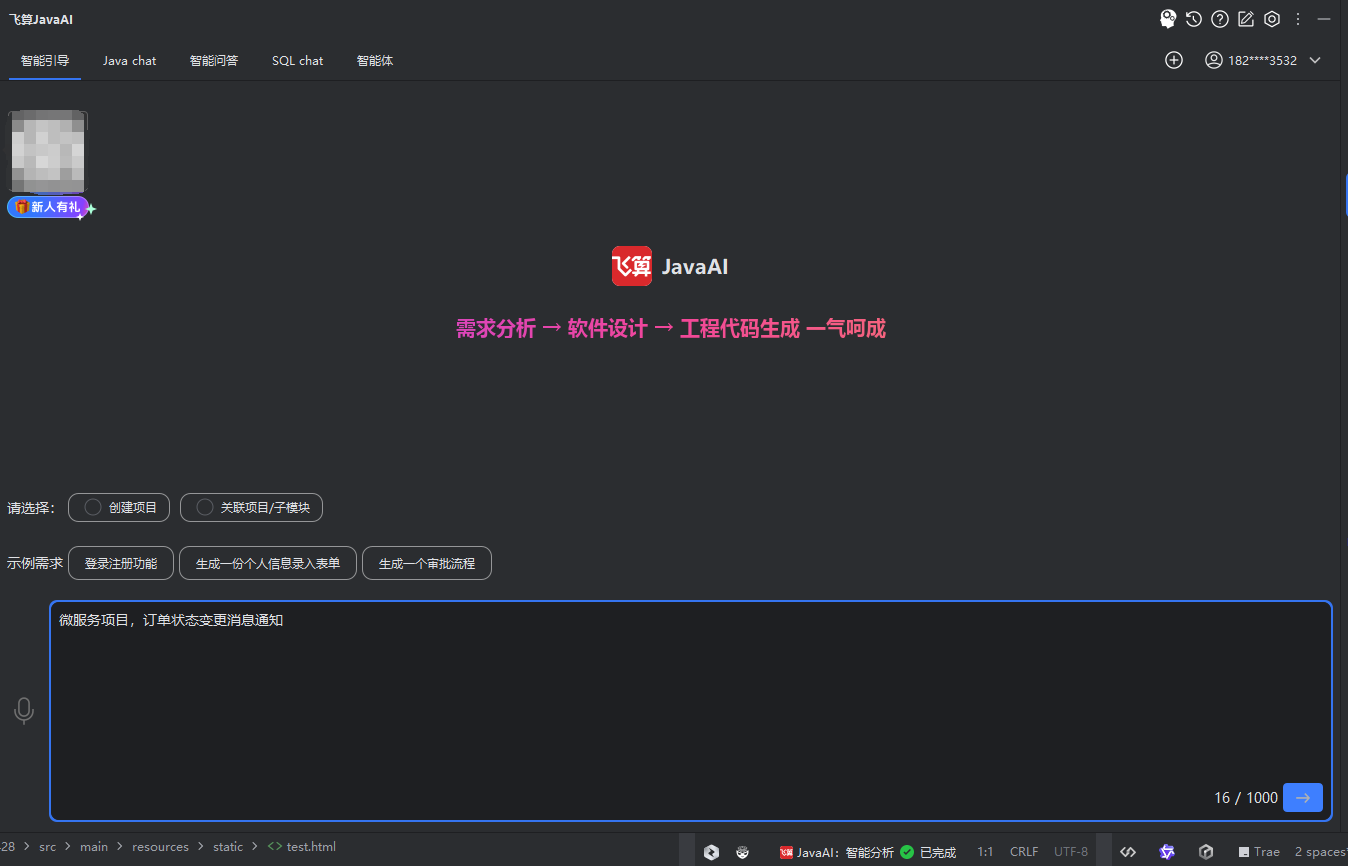This screenshot has width=1348, height=866.
Task: Click the 1:1 cursor position indicator
Action: (x=985, y=852)
